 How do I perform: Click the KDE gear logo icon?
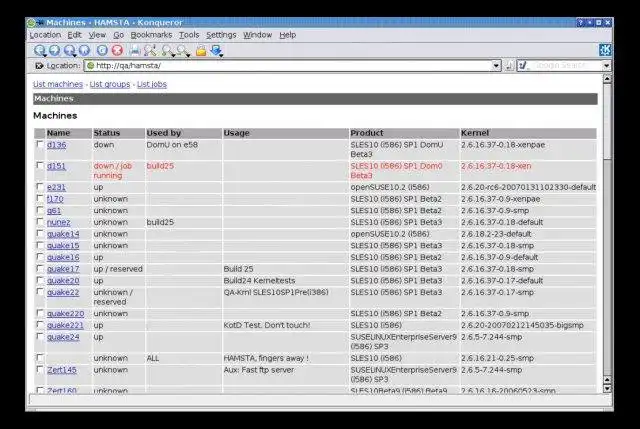coord(605,50)
